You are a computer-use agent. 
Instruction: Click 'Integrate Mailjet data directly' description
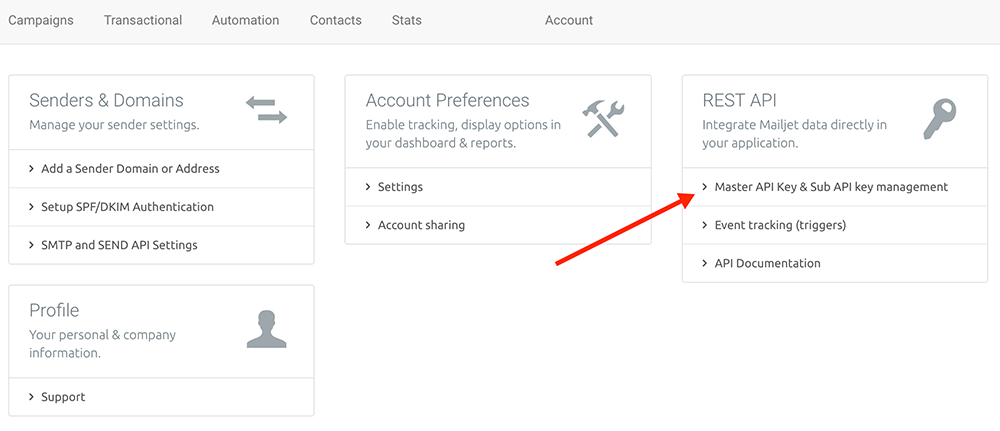(795, 134)
